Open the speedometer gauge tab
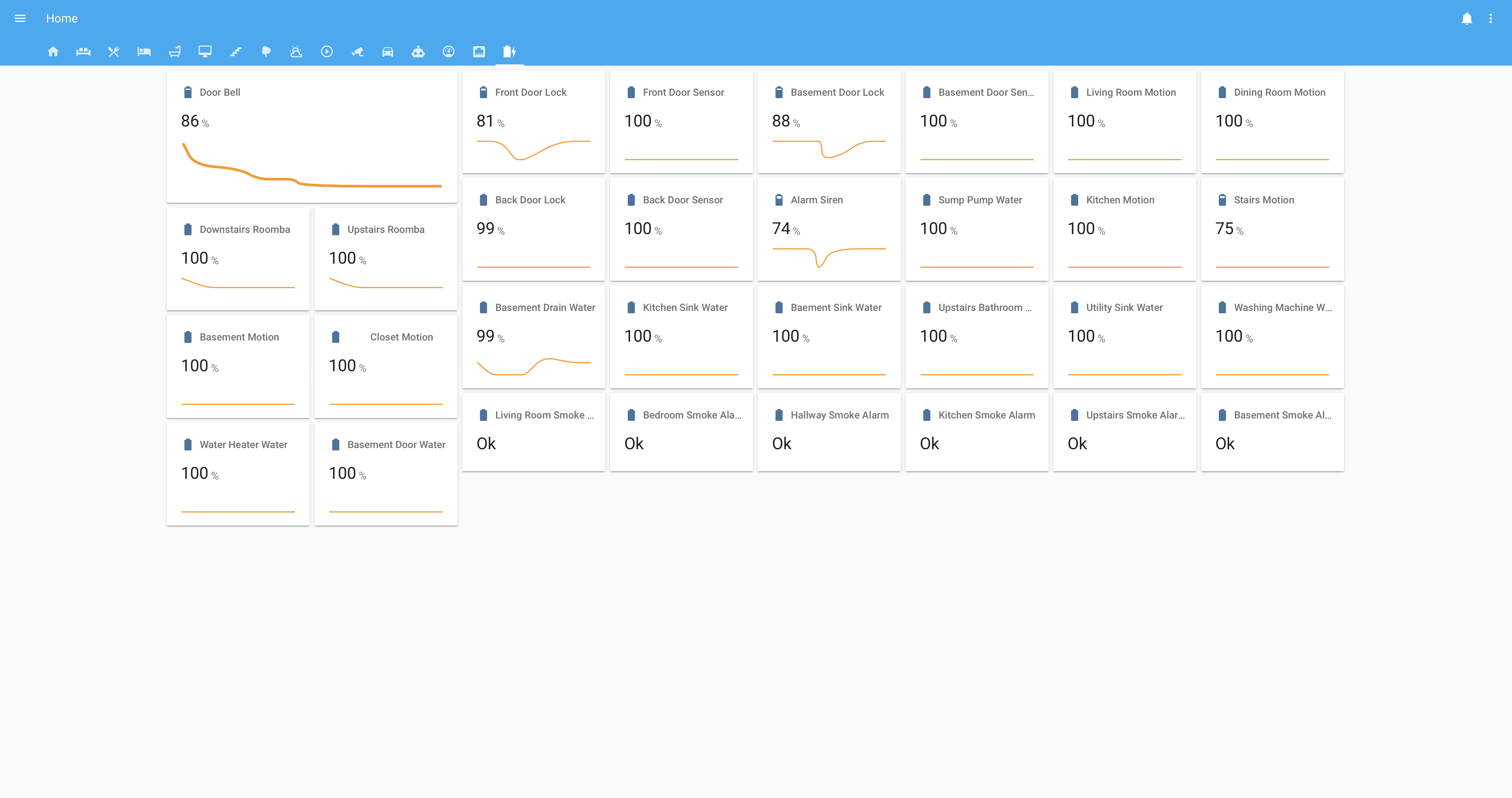The image size is (1512, 798). [448, 52]
